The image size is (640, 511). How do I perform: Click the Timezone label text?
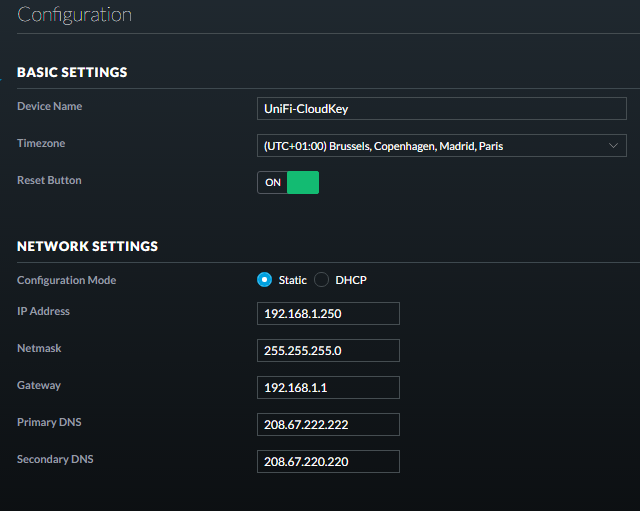[41, 143]
